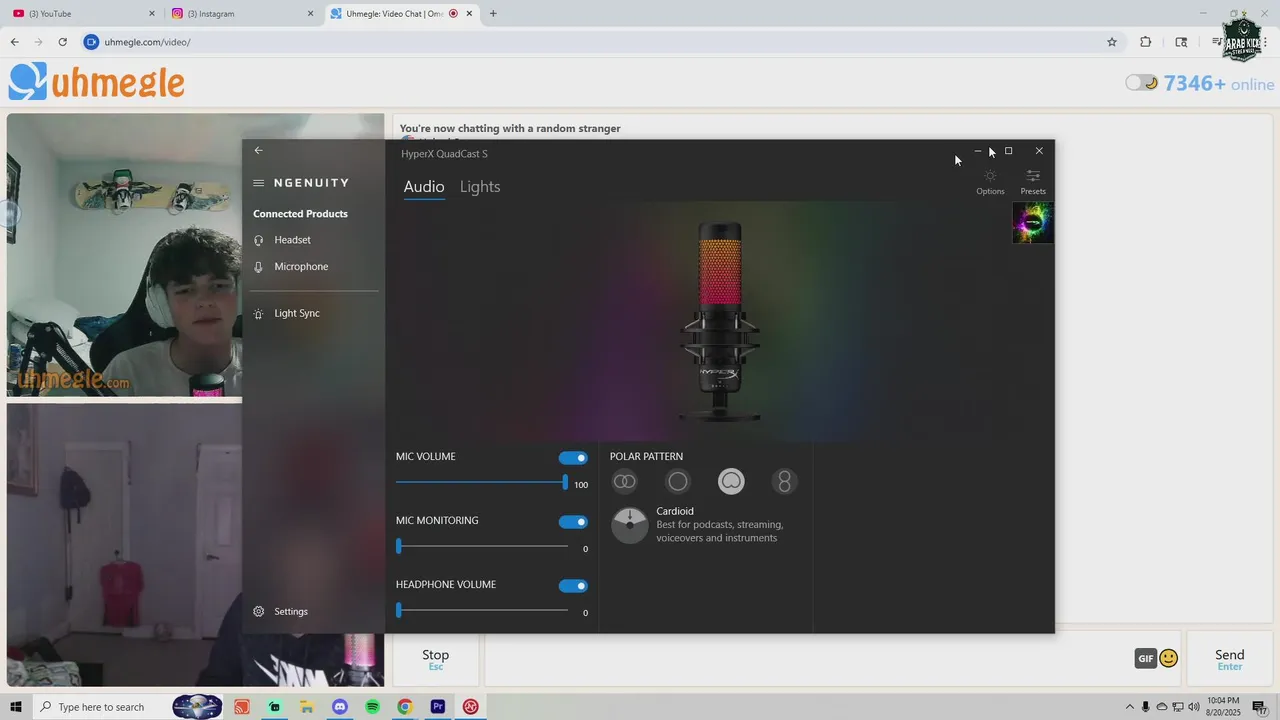Toggle Uhmegle dark mode switch
The height and width of the screenshot is (720, 1280).
(1141, 83)
